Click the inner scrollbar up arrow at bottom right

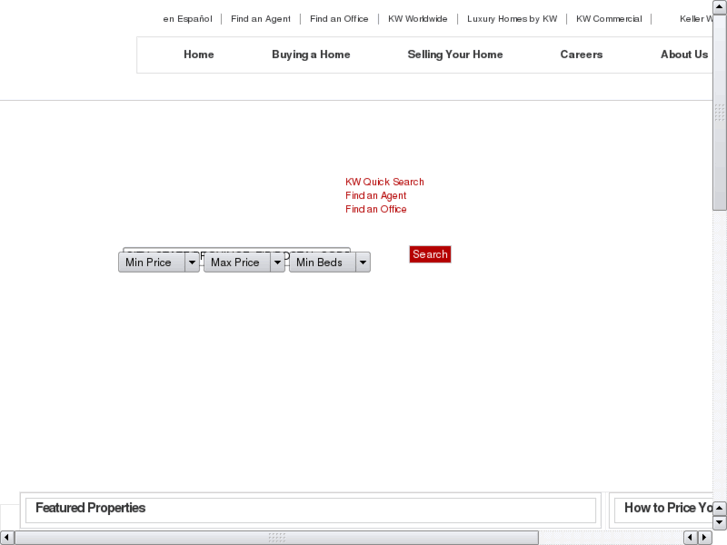(x=719, y=508)
